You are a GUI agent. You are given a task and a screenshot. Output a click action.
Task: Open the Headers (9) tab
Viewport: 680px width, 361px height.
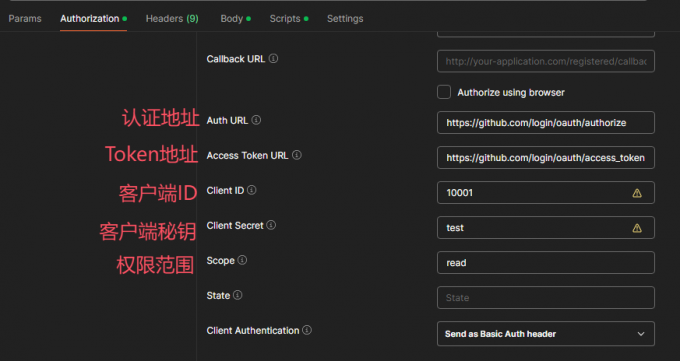pyautogui.click(x=172, y=19)
